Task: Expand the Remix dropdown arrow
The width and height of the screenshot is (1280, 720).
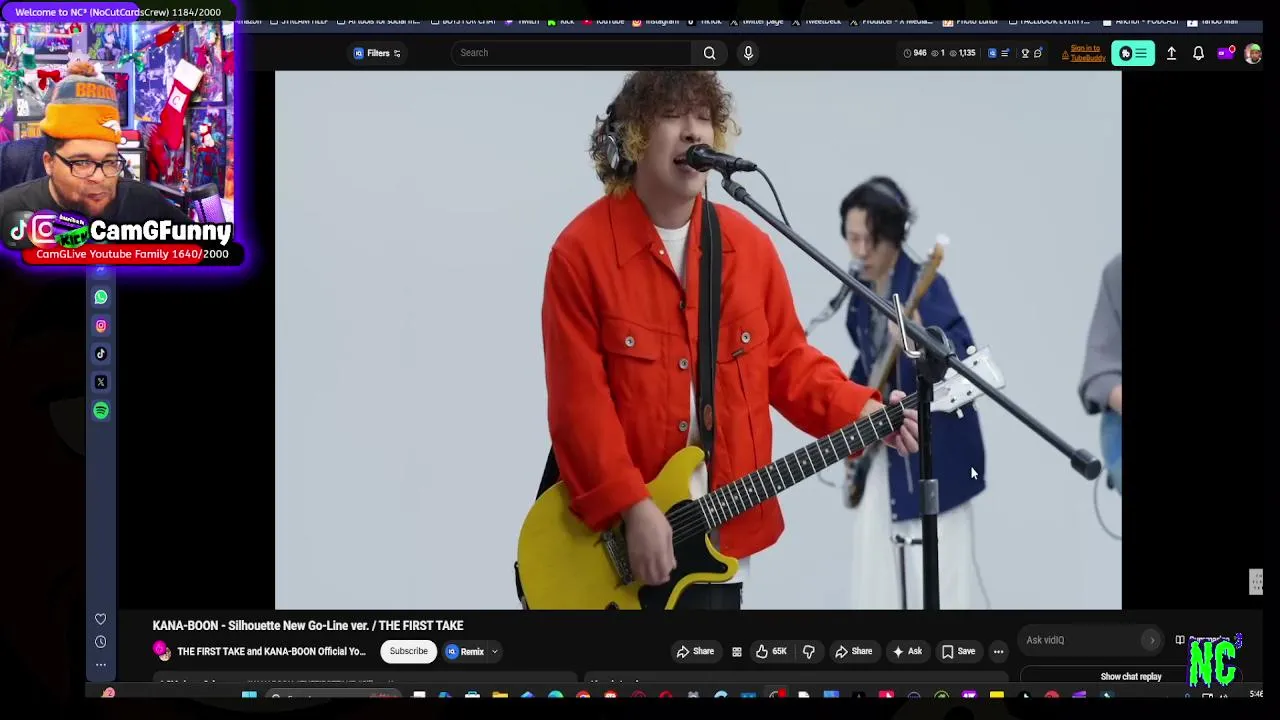Action: pyautogui.click(x=494, y=652)
